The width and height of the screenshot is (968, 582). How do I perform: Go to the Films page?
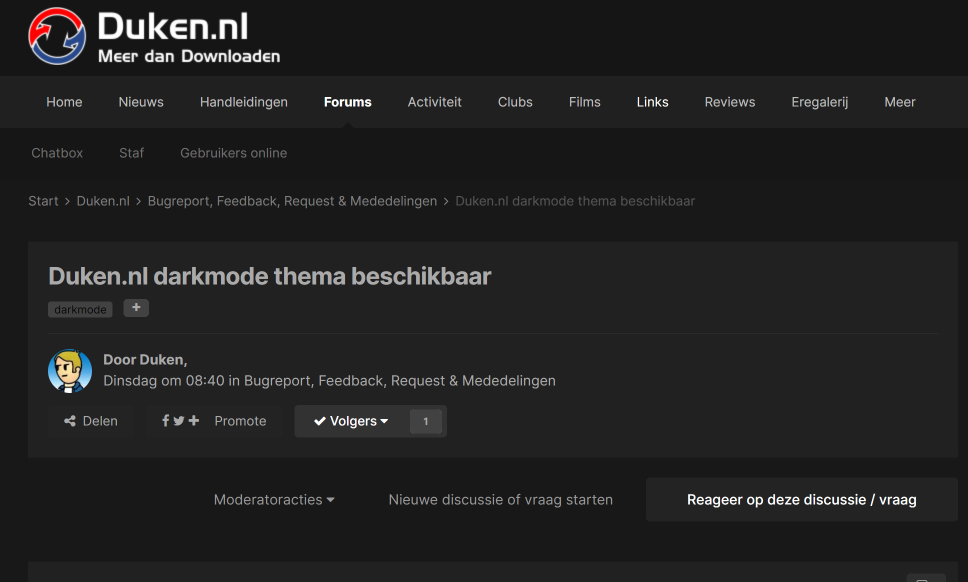pyautogui.click(x=585, y=102)
